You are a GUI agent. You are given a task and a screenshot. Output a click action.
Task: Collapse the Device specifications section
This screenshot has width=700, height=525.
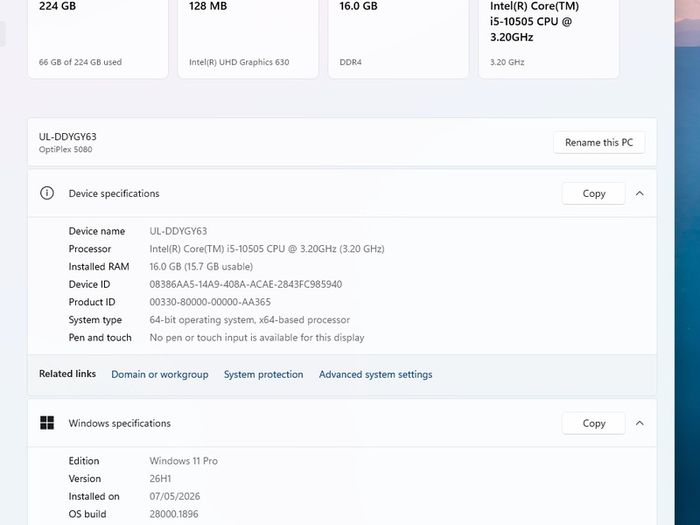coord(640,193)
